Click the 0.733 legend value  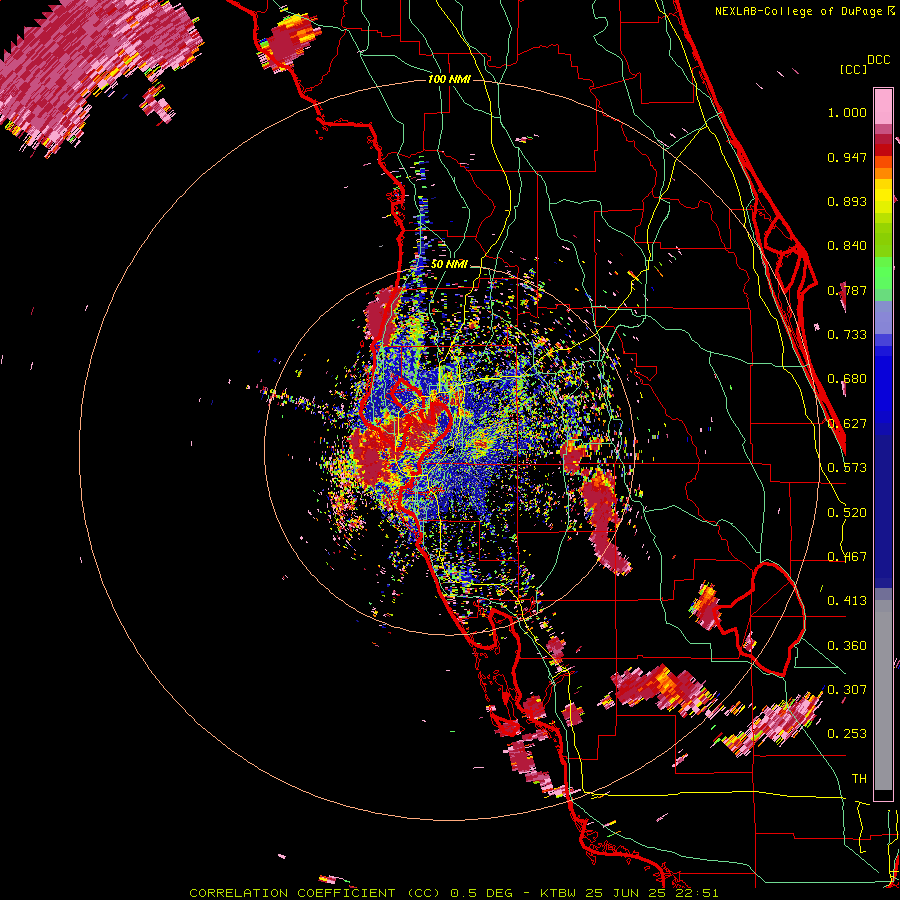(x=847, y=335)
